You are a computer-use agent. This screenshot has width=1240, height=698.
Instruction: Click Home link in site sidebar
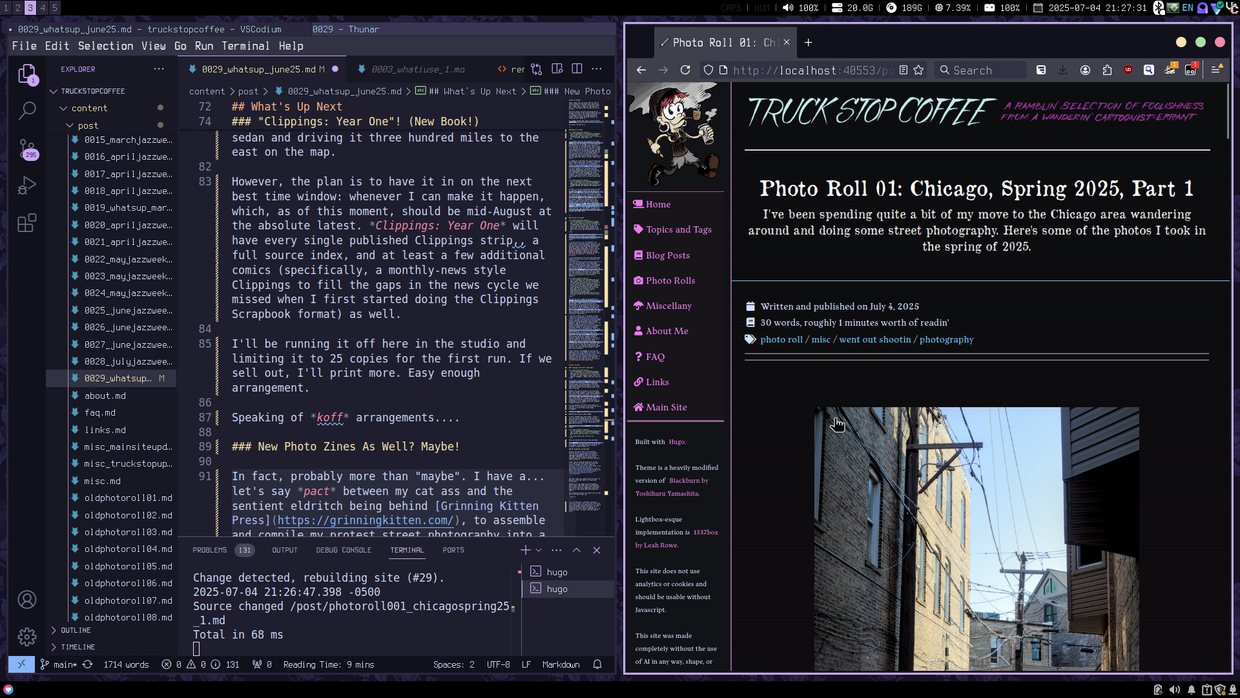coord(652,204)
